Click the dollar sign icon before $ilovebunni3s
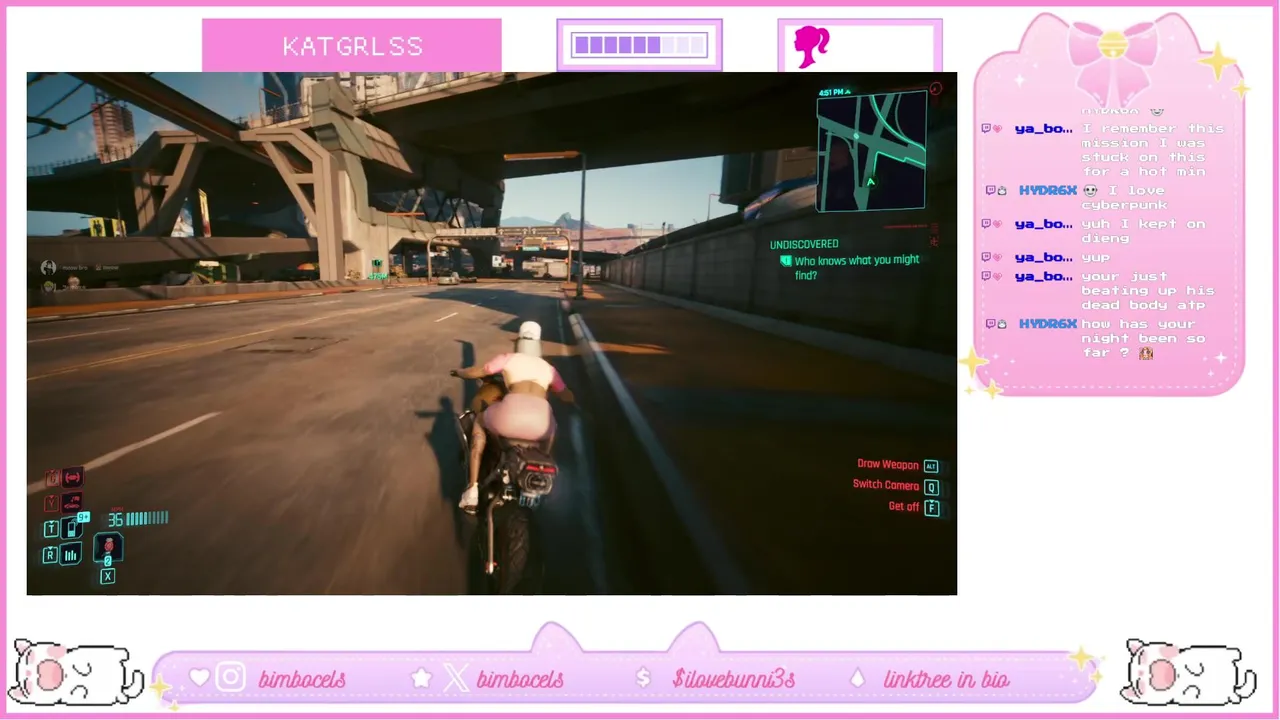Screen dimensions: 1280x720 (x=643, y=678)
